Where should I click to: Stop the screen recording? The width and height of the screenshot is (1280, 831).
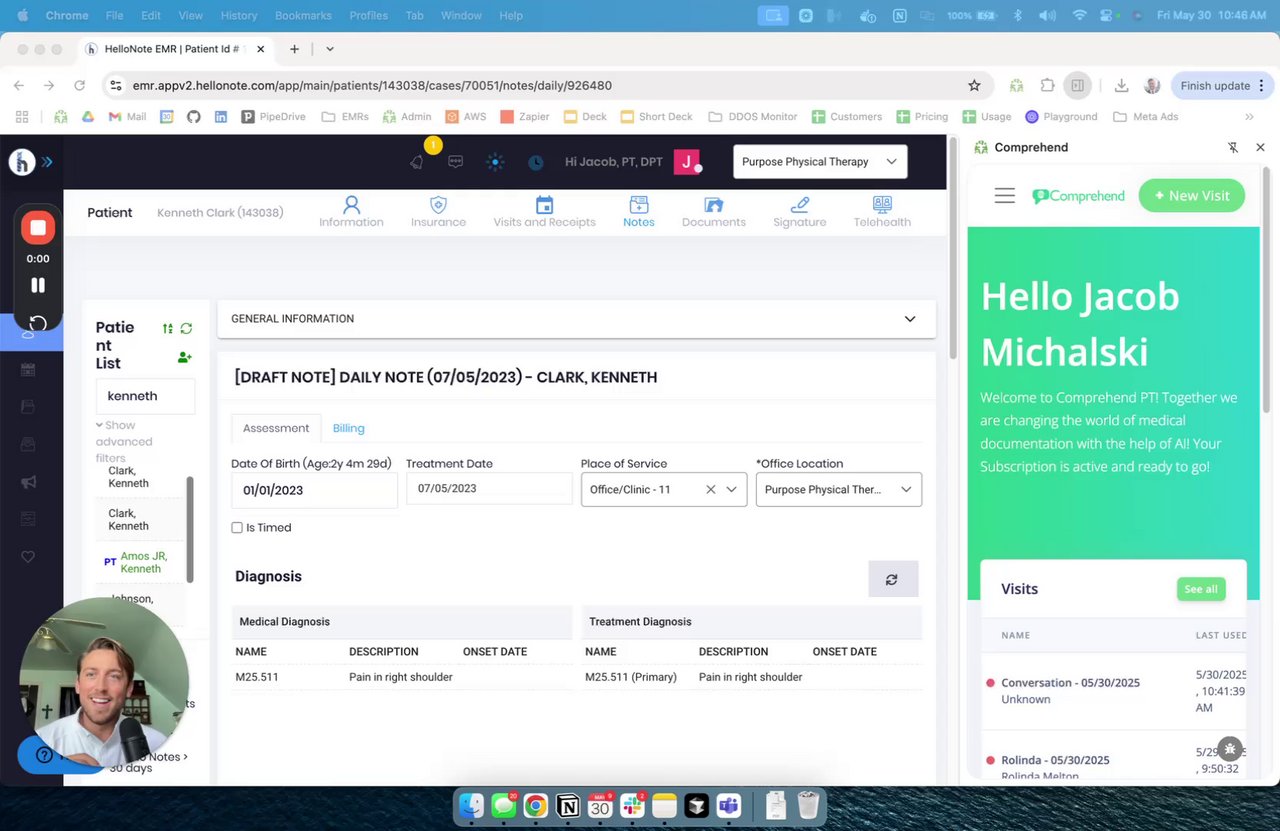point(38,228)
